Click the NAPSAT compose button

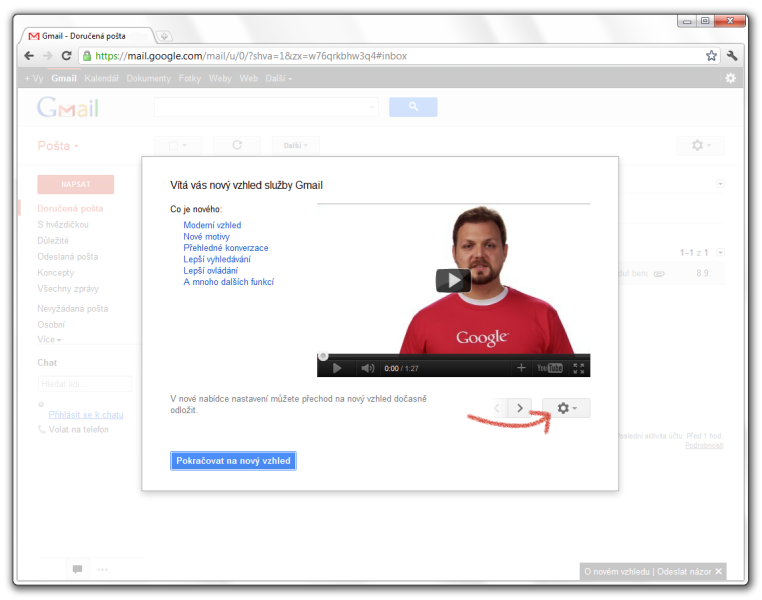tap(76, 184)
